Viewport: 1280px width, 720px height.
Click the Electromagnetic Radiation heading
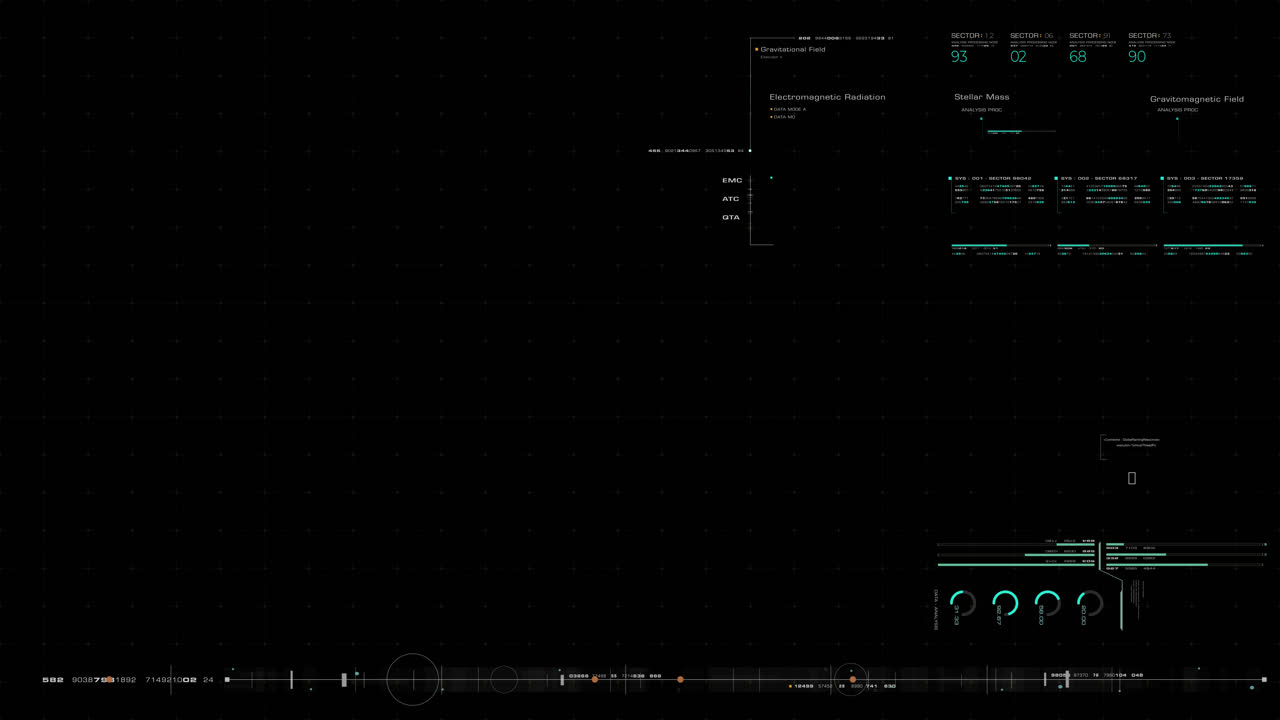tap(827, 96)
